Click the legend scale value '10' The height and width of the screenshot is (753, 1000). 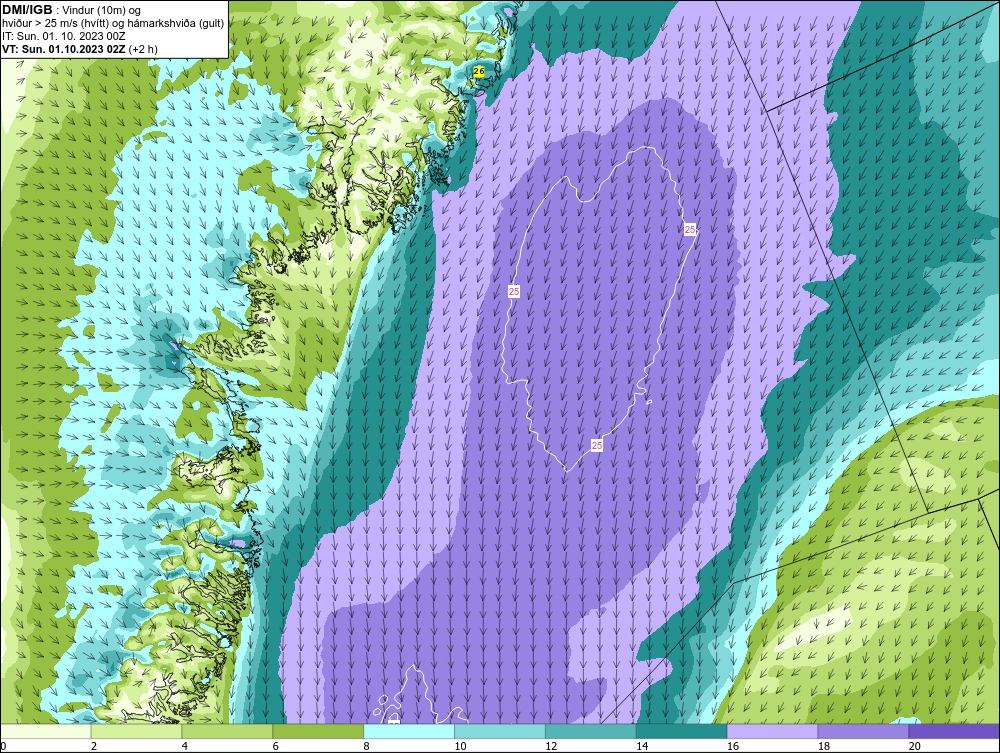(460, 746)
